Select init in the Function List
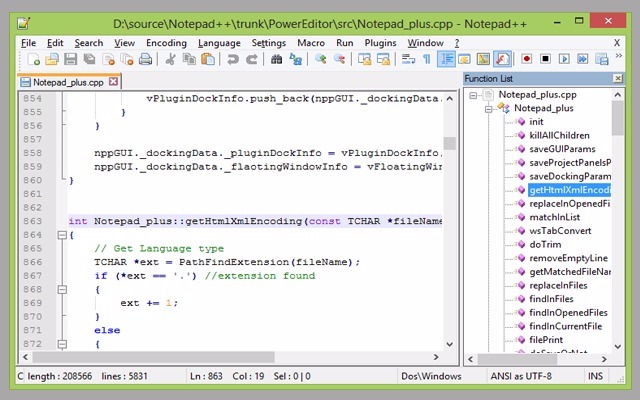Screen dimensions: 640x400 (536, 122)
